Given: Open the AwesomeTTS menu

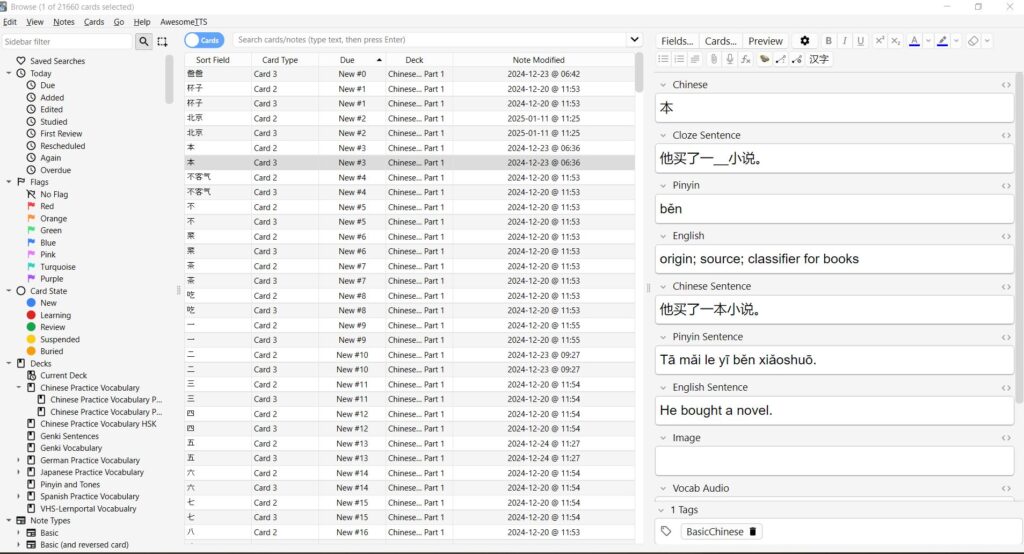Looking at the screenshot, I should click(x=184, y=22).
